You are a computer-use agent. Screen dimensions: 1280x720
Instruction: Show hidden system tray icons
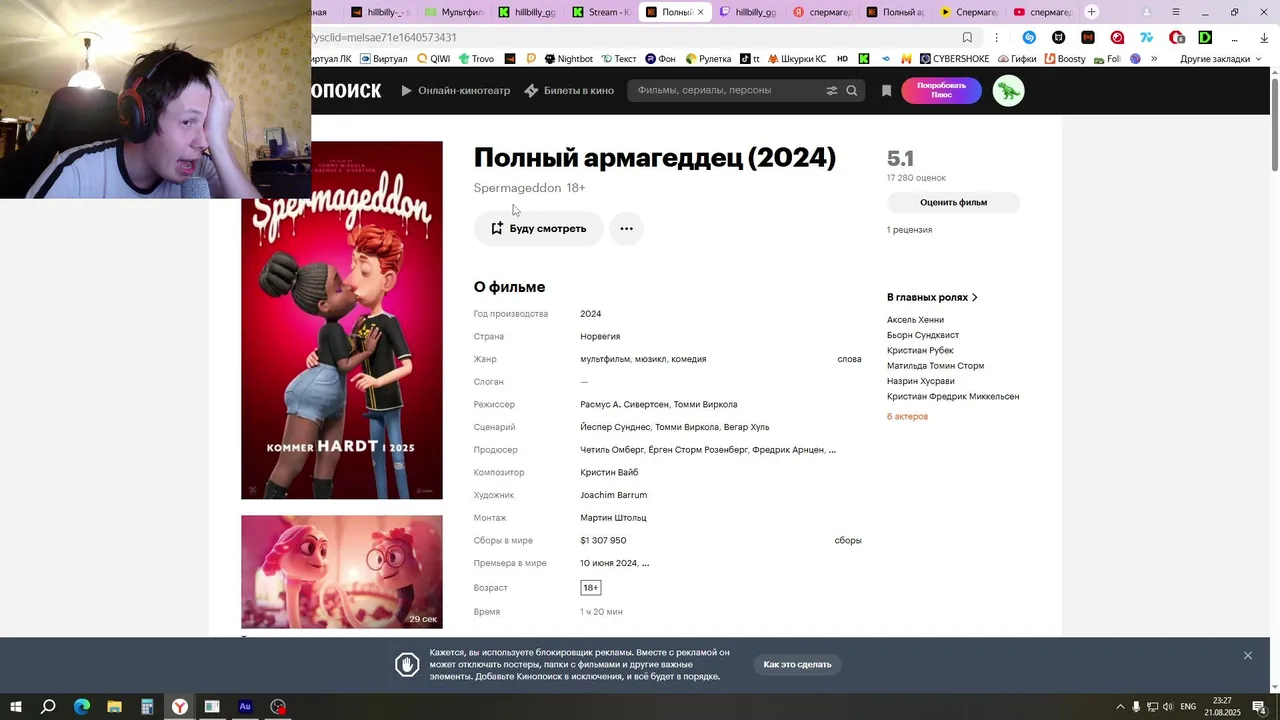[x=1120, y=707]
